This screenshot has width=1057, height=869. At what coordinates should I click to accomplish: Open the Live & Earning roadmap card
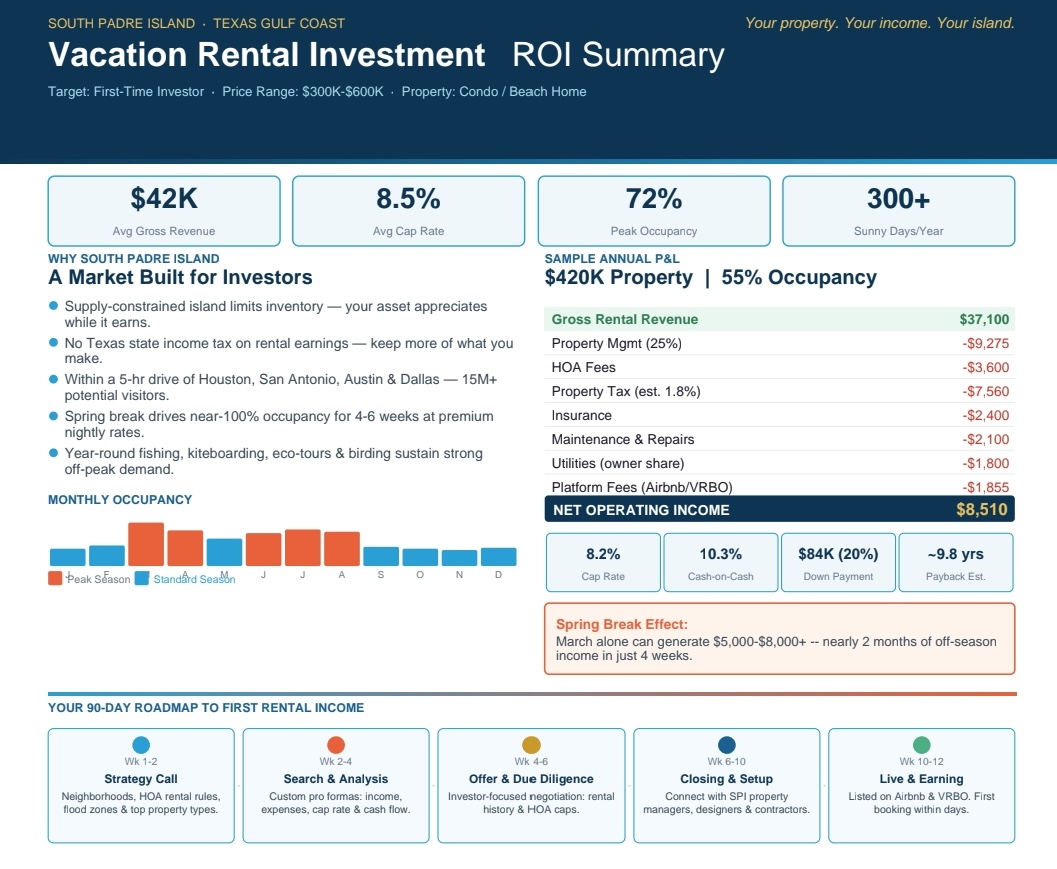[922, 785]
